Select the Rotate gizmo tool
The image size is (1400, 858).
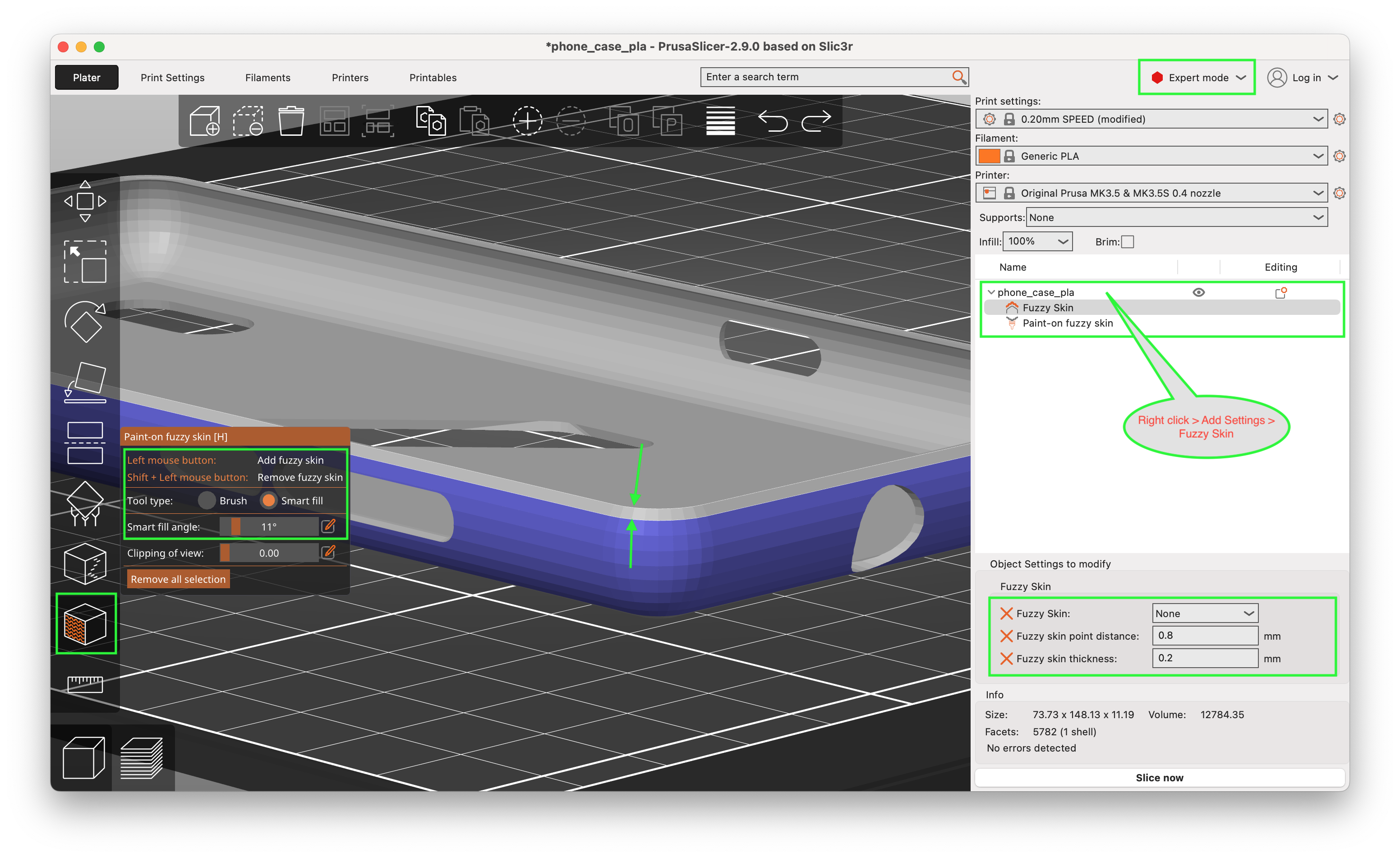click(85, 322)
